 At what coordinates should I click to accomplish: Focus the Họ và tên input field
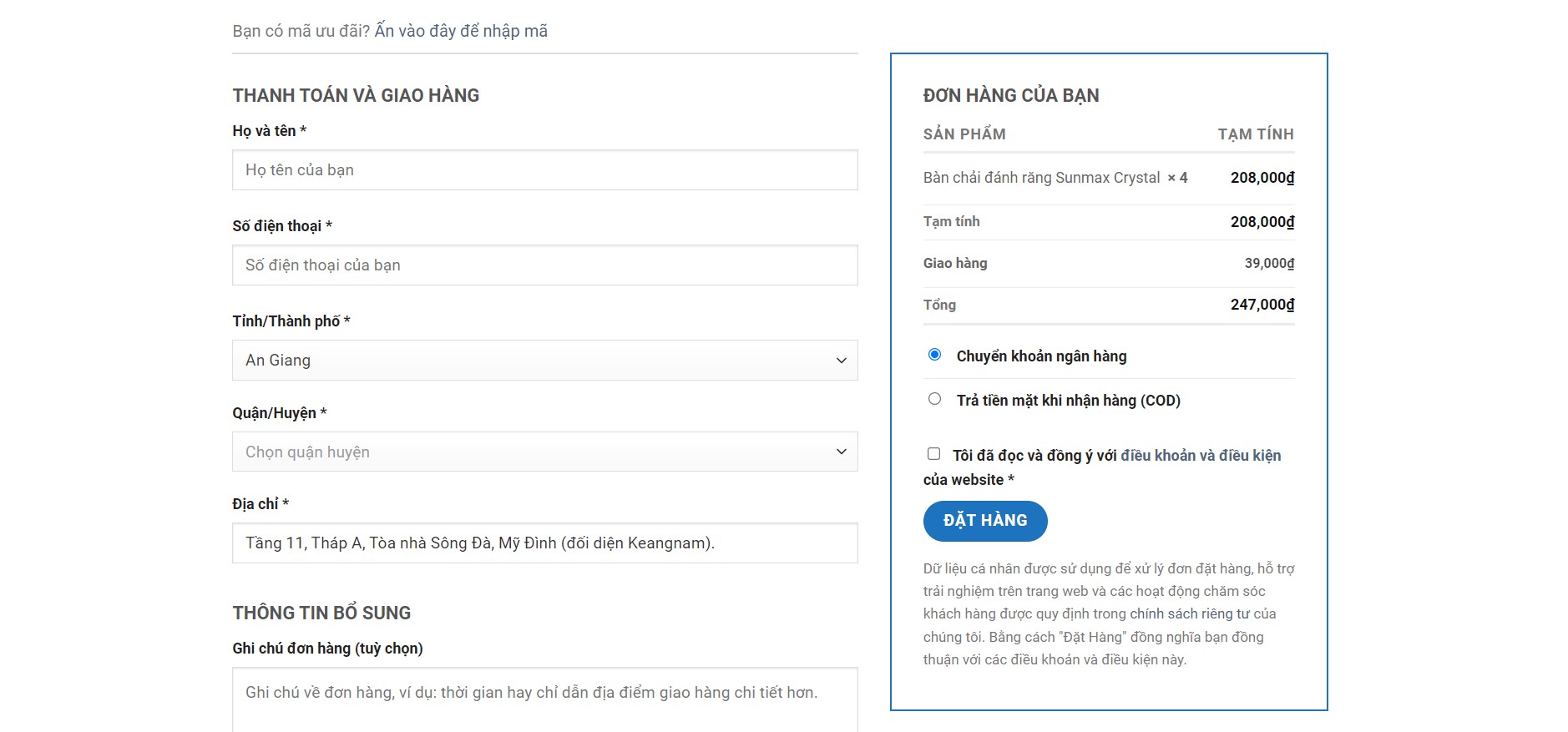click(x=544, y=170)
